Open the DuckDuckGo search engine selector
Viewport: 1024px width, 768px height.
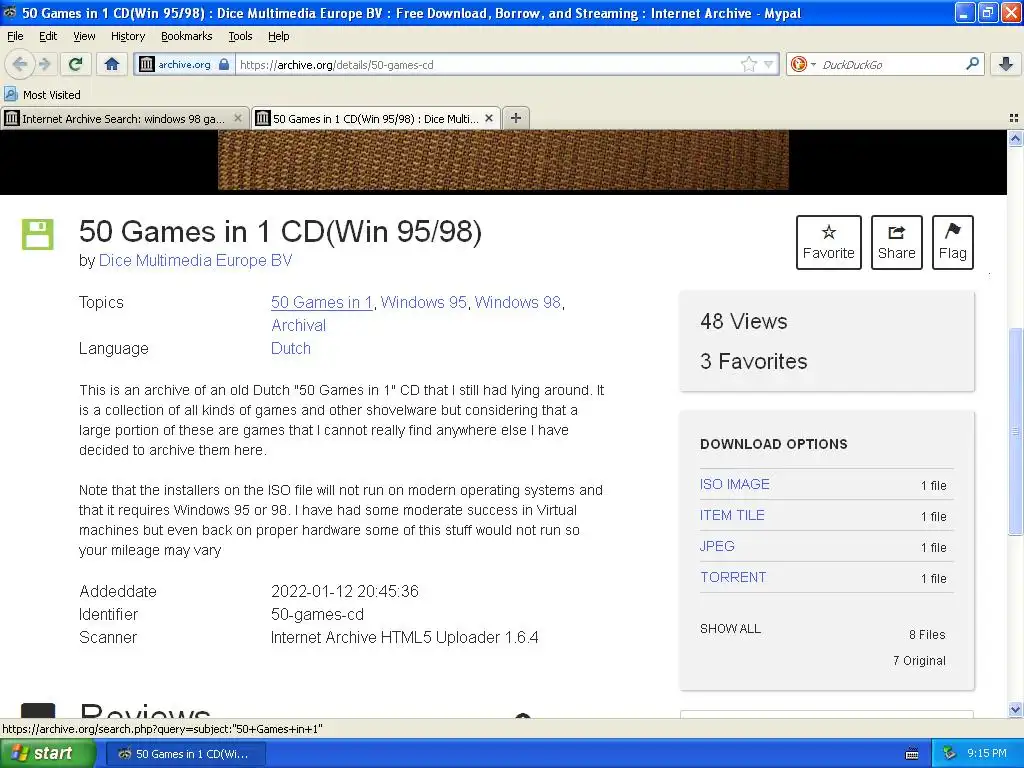tap(803, 64)
